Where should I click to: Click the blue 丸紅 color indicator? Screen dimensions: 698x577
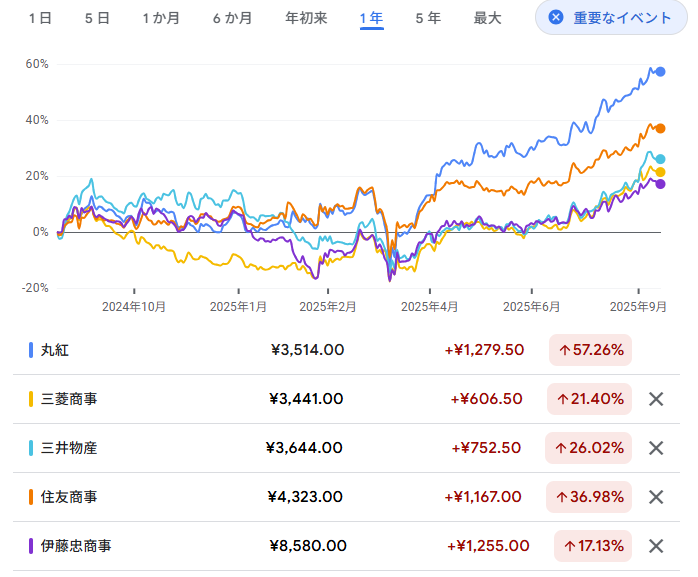(x=31, y=350)
